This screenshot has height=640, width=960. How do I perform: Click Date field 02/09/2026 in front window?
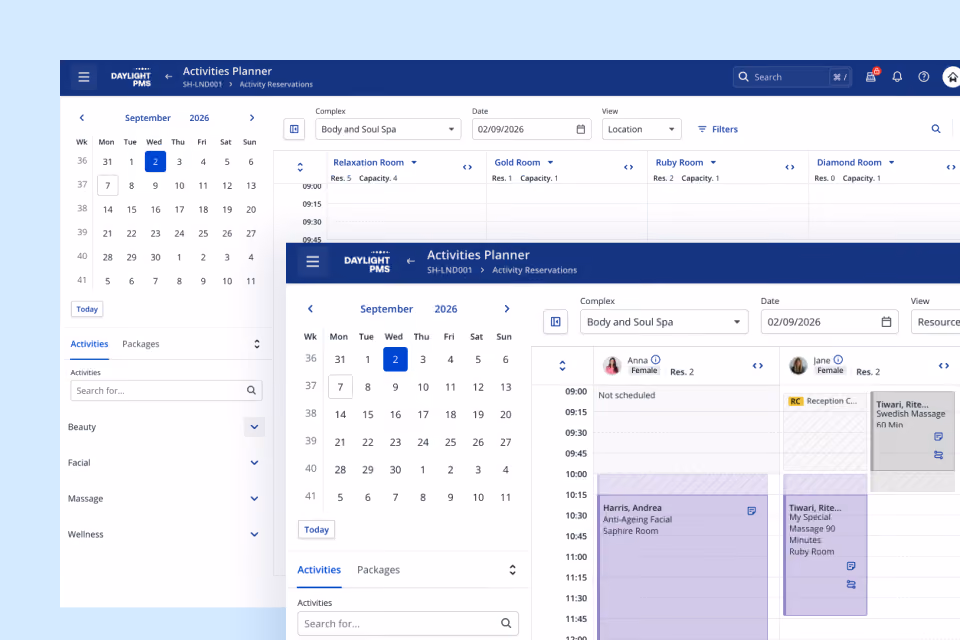point(830,322)
